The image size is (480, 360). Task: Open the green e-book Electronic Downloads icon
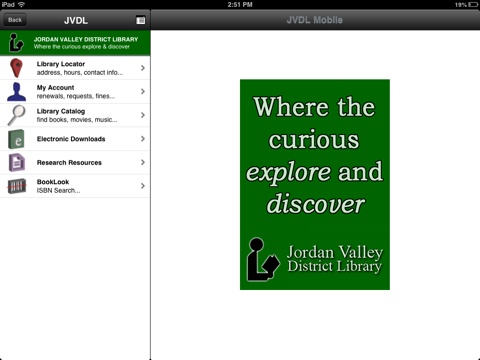coord(16,139)
